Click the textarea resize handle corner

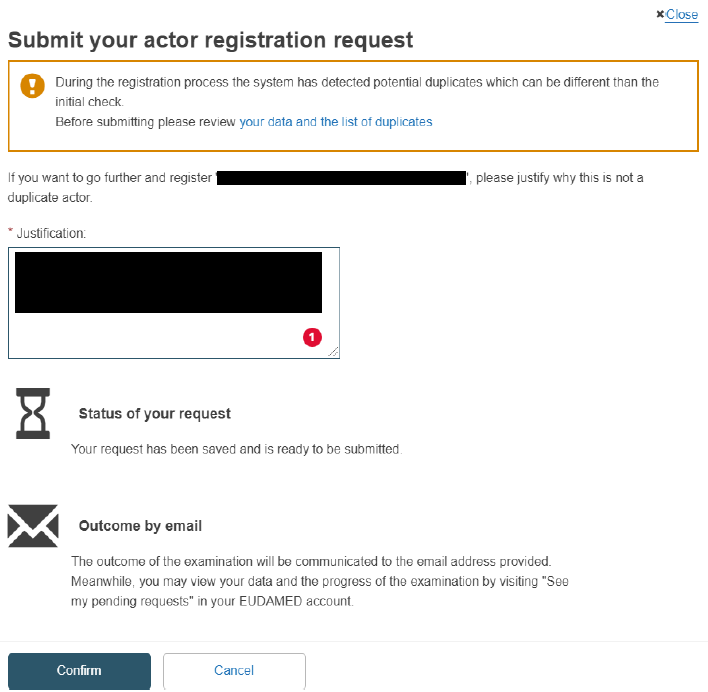[334, 352]
